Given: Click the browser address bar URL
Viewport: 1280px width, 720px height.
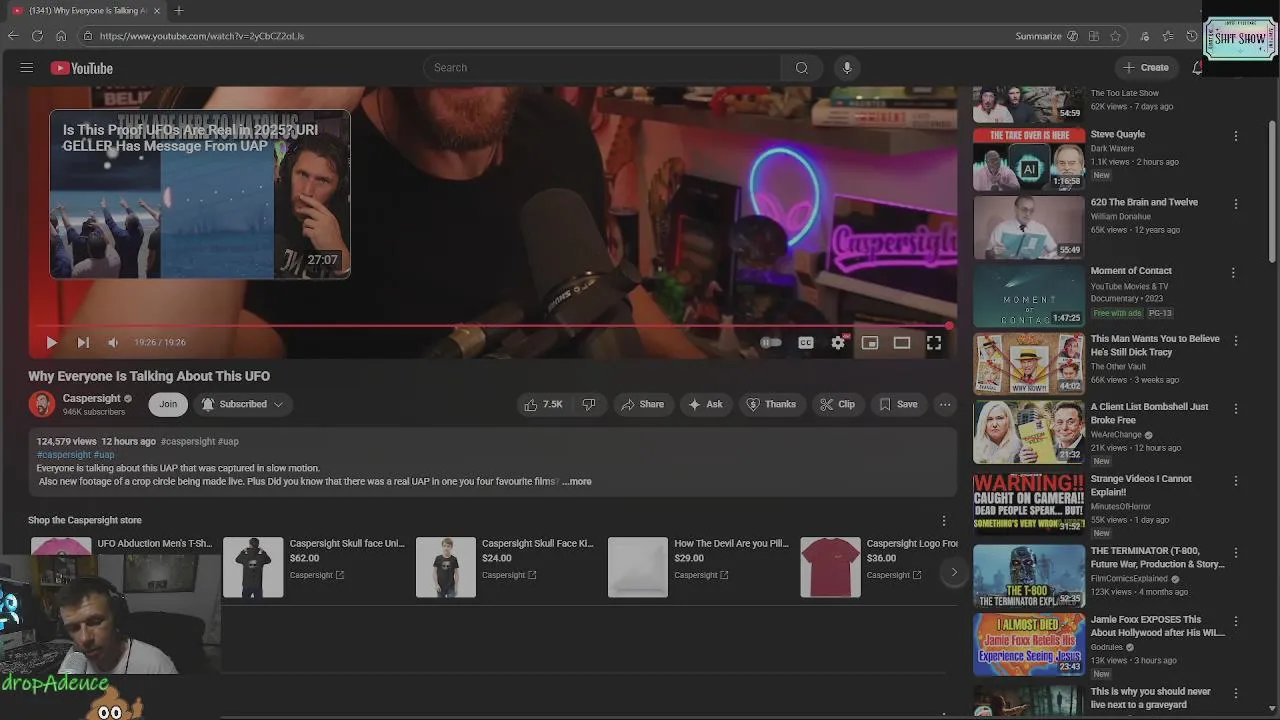Looking at the screenshot, I should (202, 36).
